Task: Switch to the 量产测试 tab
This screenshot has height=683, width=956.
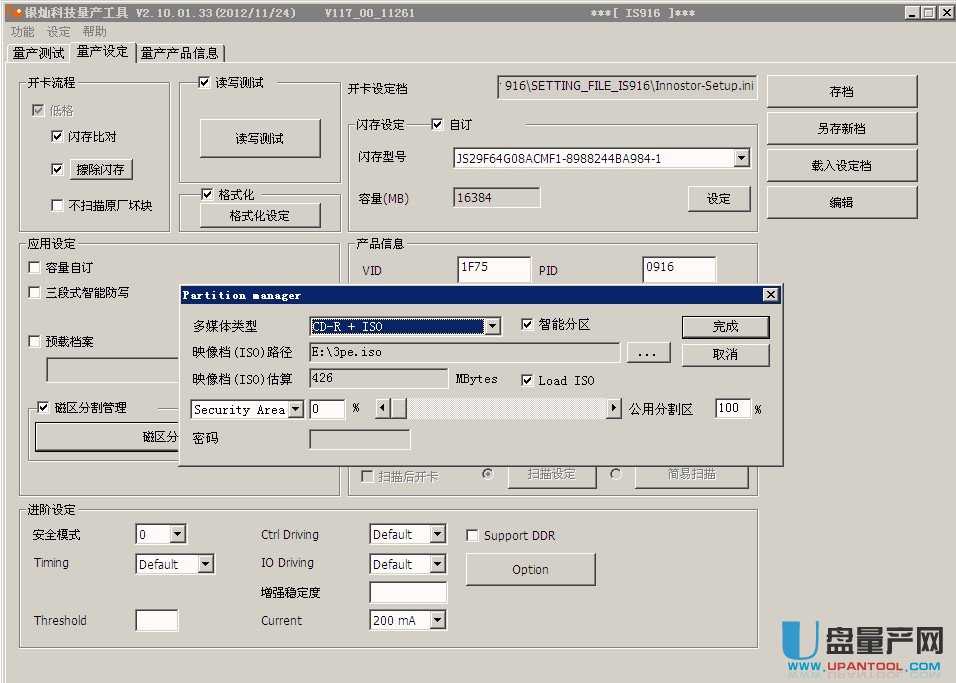Action: (x=39, y=53)
